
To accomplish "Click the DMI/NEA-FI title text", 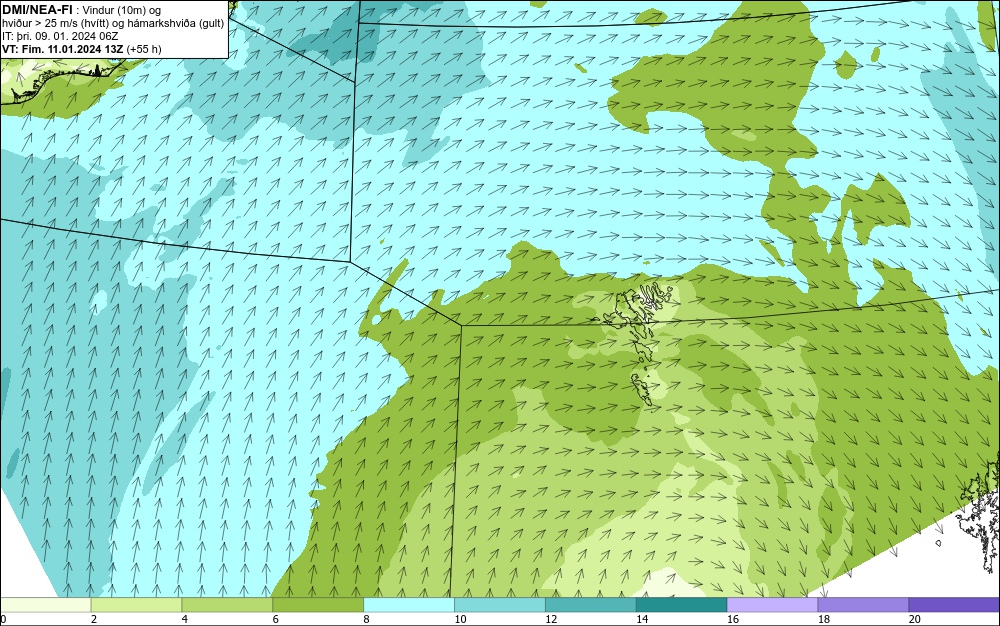I will tap(36, 10).
